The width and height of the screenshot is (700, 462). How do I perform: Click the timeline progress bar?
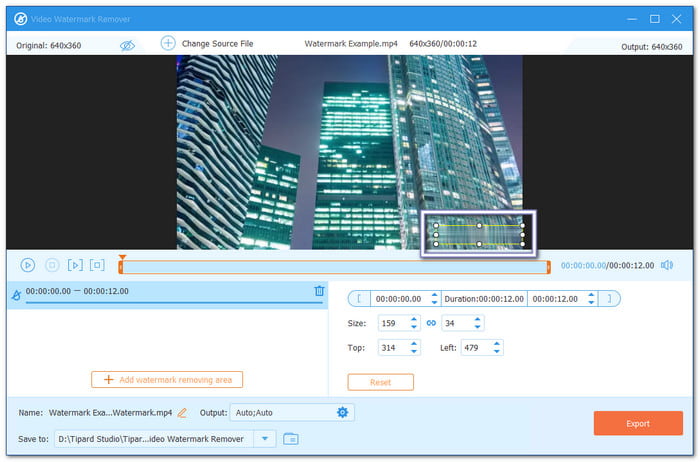click(334, 267)
